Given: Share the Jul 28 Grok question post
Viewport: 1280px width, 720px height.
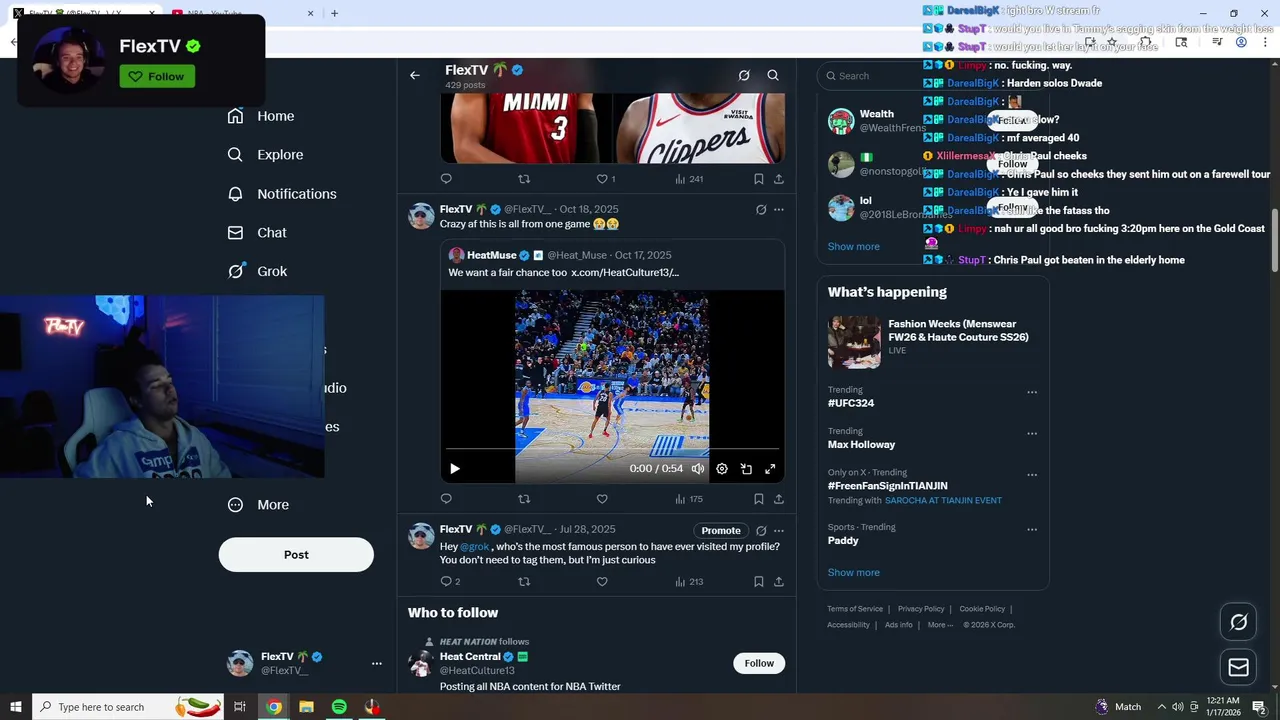Looking at the screenshot, I should pyautogui.click(x=779, y=582).
